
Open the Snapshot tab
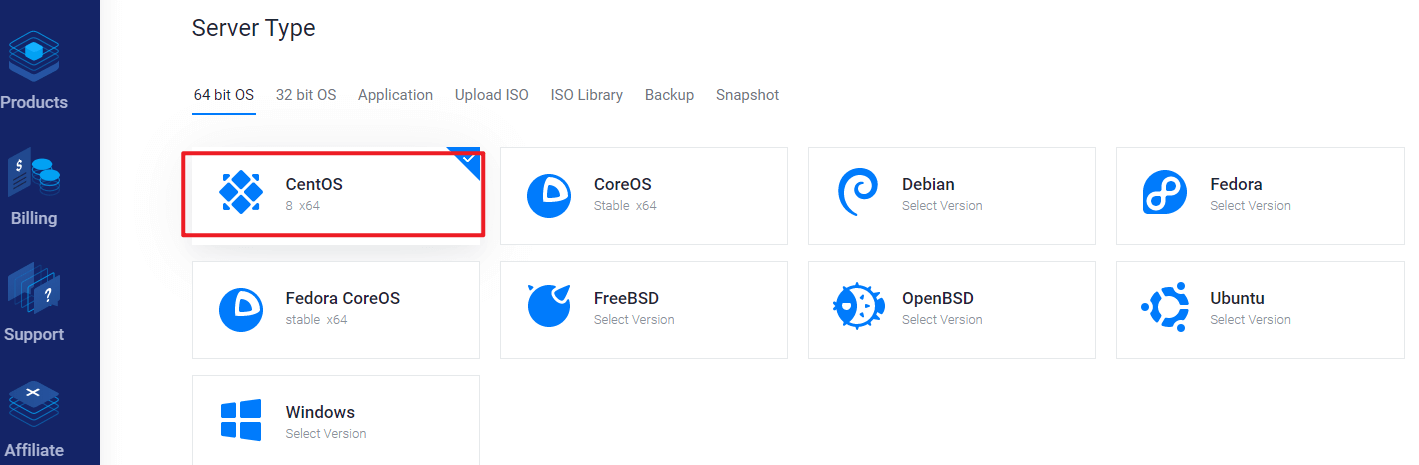747,95
